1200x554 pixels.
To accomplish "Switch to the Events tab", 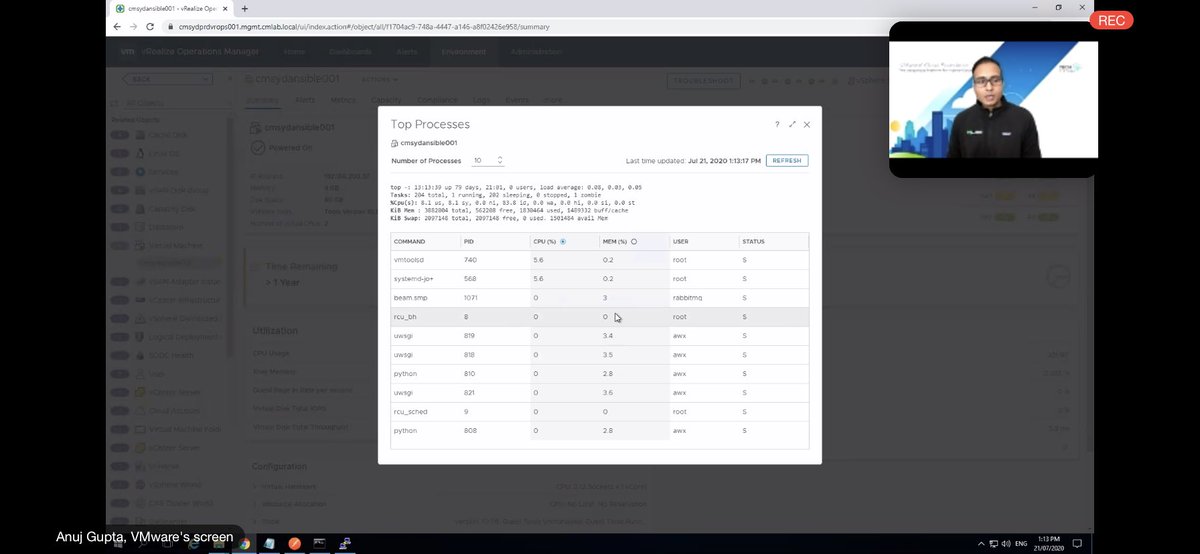I will (x=517, y=100).
